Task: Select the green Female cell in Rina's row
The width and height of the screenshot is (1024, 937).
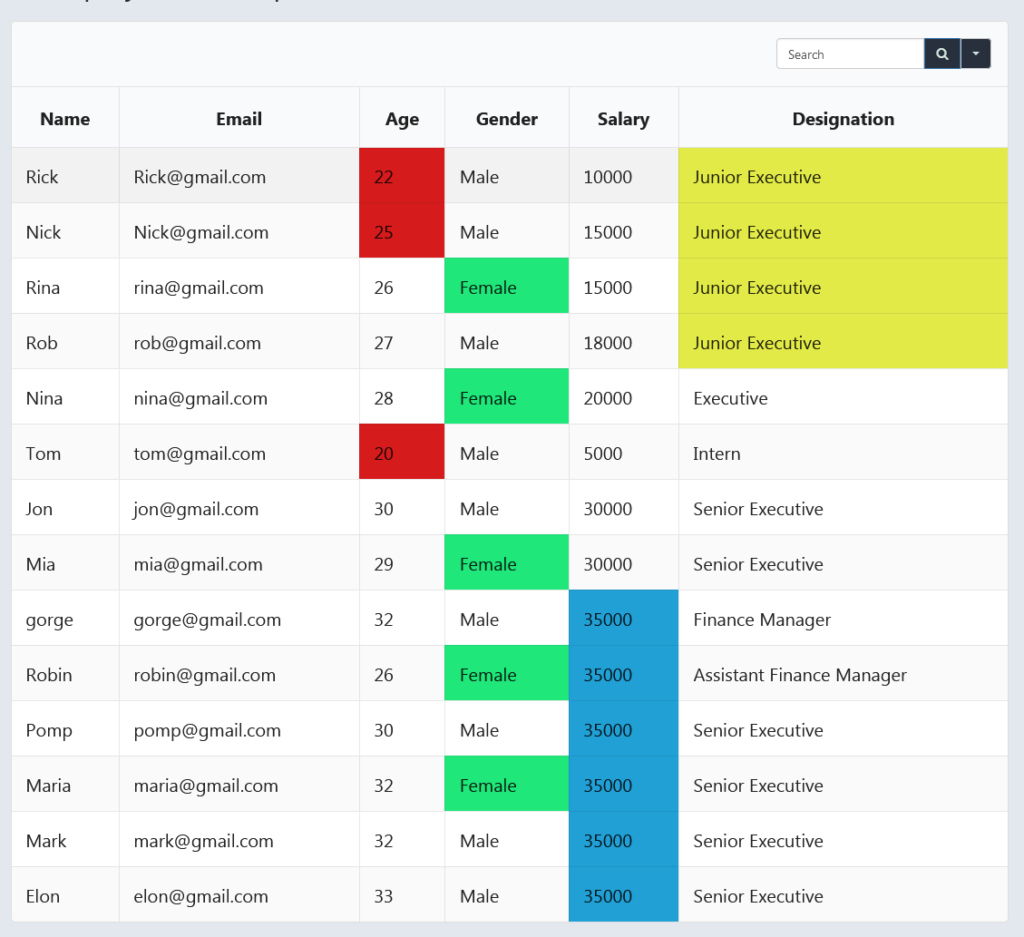Action: 506,286
